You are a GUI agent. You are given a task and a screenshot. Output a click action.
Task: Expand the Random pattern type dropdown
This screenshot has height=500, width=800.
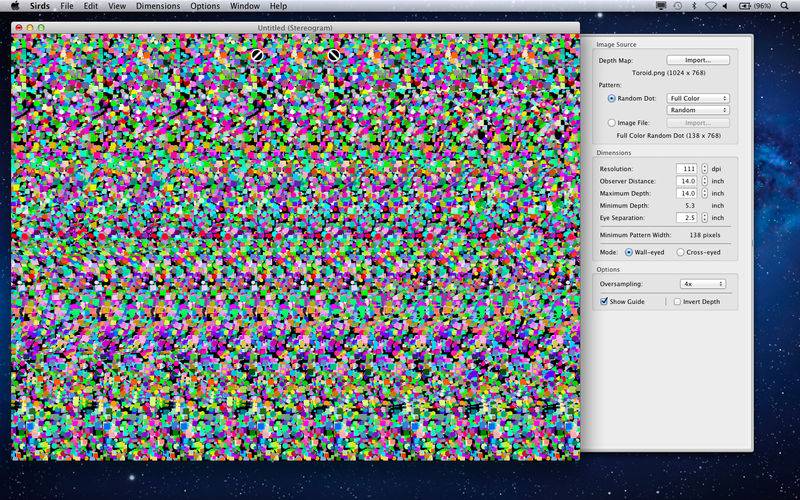pos(698,110)
